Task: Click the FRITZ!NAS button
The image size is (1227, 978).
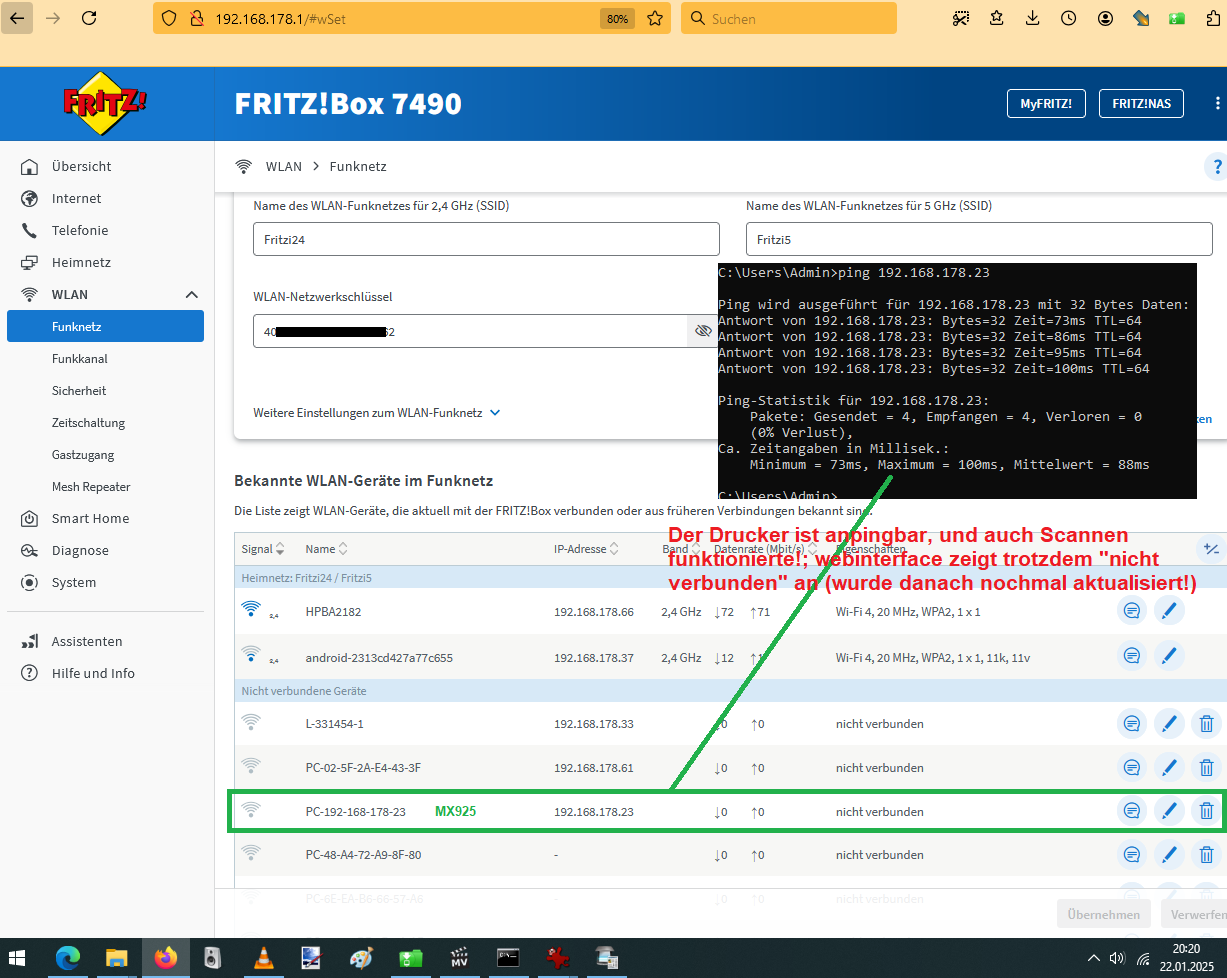Action: point(1141,103)
